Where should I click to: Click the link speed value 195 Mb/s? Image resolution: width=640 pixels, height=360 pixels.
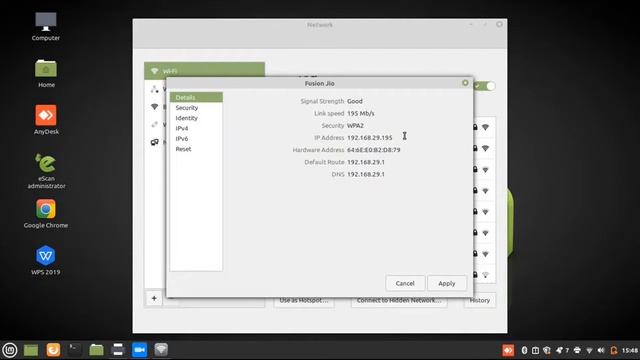[360, 113]
